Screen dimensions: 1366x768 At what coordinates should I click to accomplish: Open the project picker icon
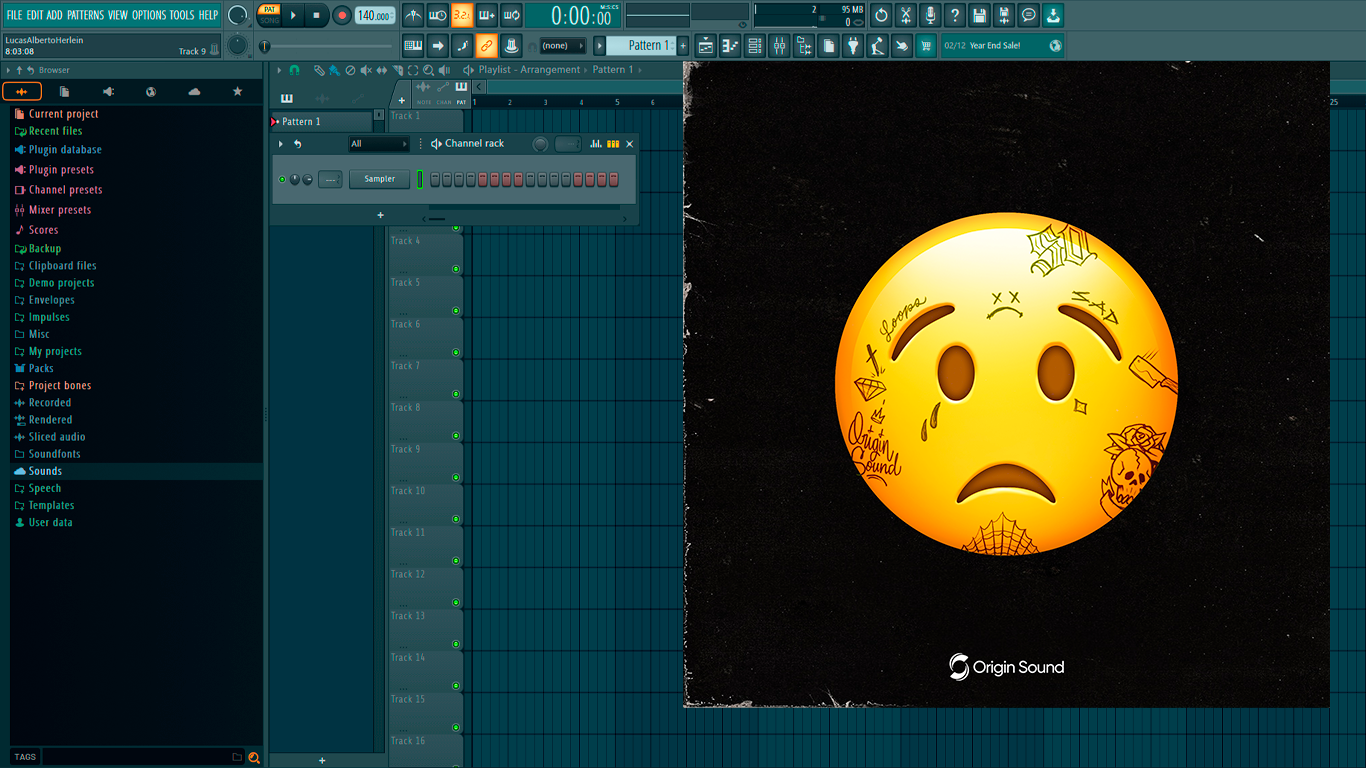pyautogui.click(x=829, y=45)
